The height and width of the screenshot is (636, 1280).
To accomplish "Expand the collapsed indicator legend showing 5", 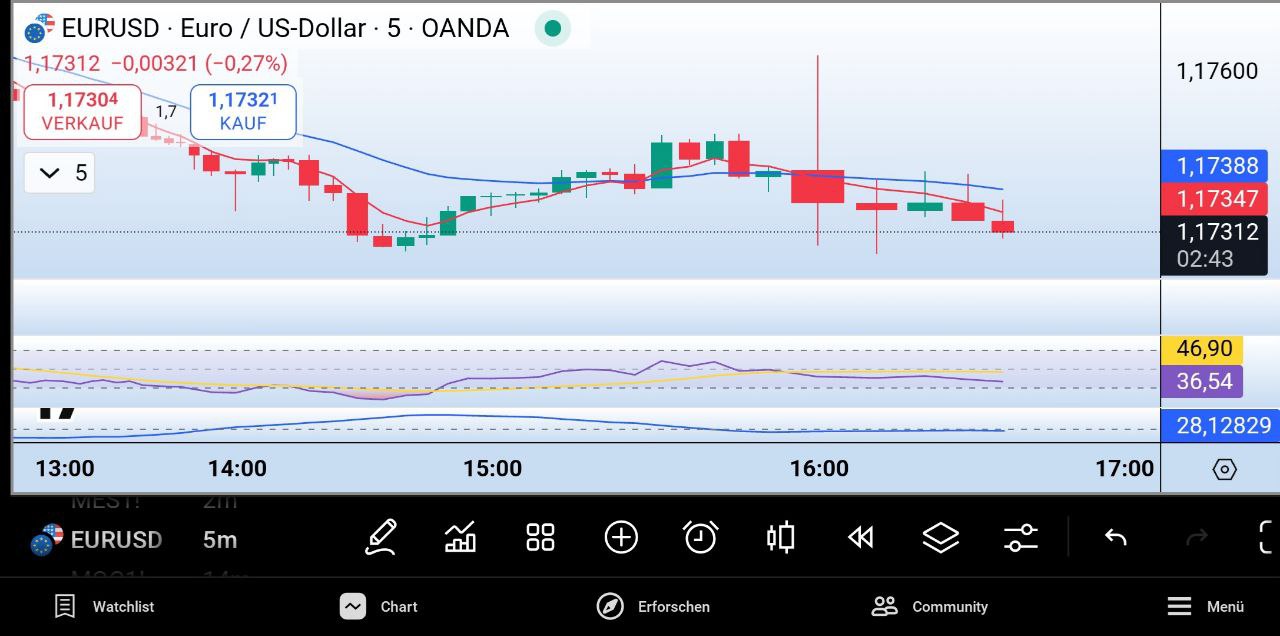I will (x=59, y=173).
